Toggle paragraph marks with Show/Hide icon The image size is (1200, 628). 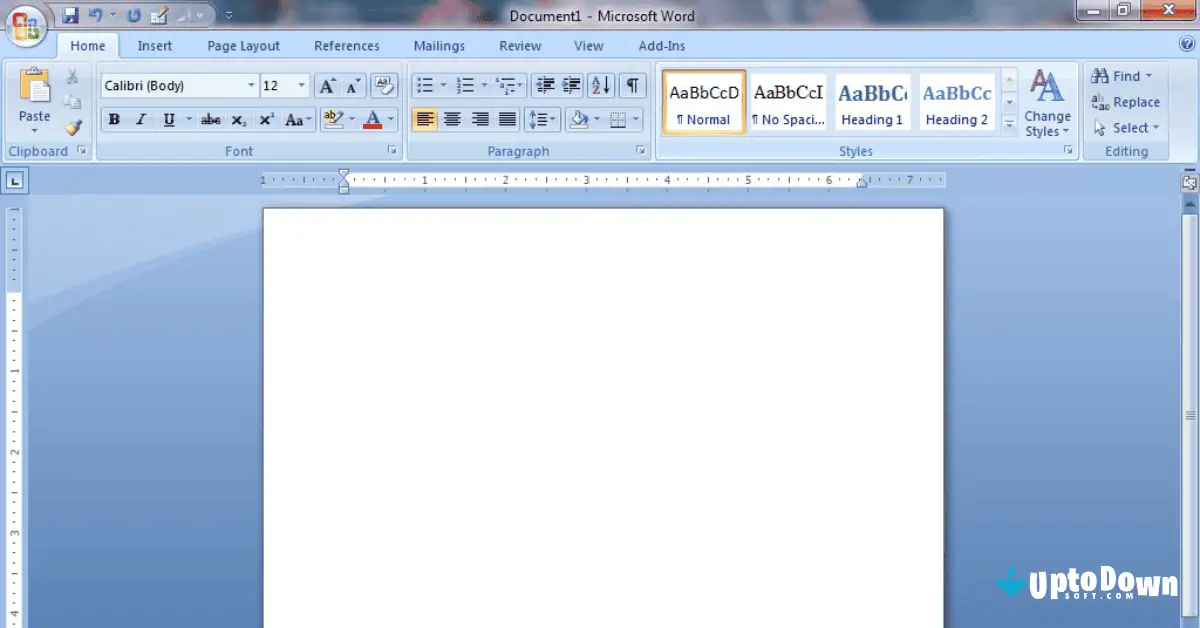pos(632,86)
